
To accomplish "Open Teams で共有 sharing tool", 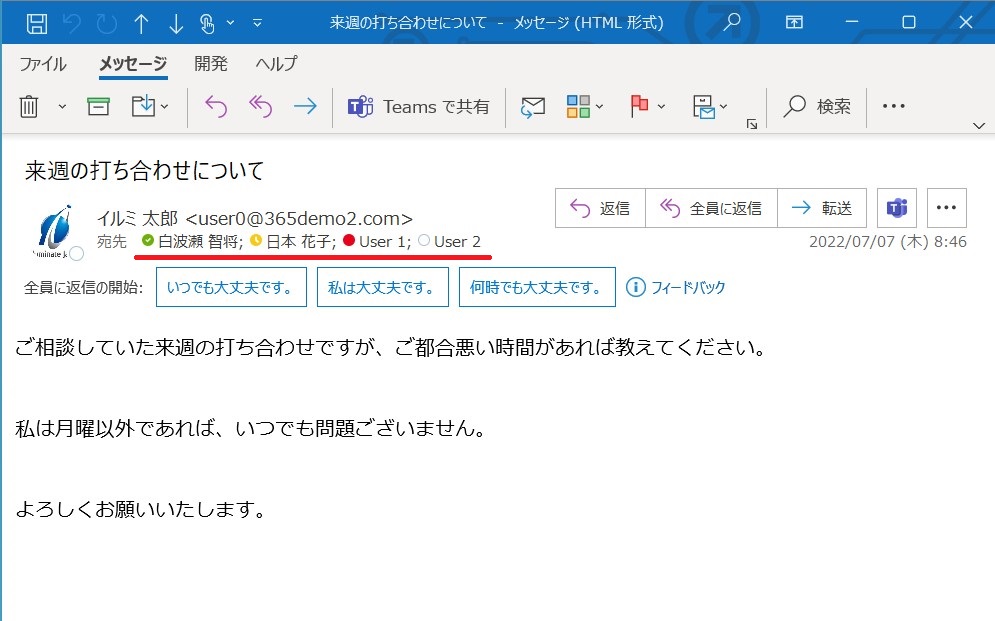I will [417, 105].
